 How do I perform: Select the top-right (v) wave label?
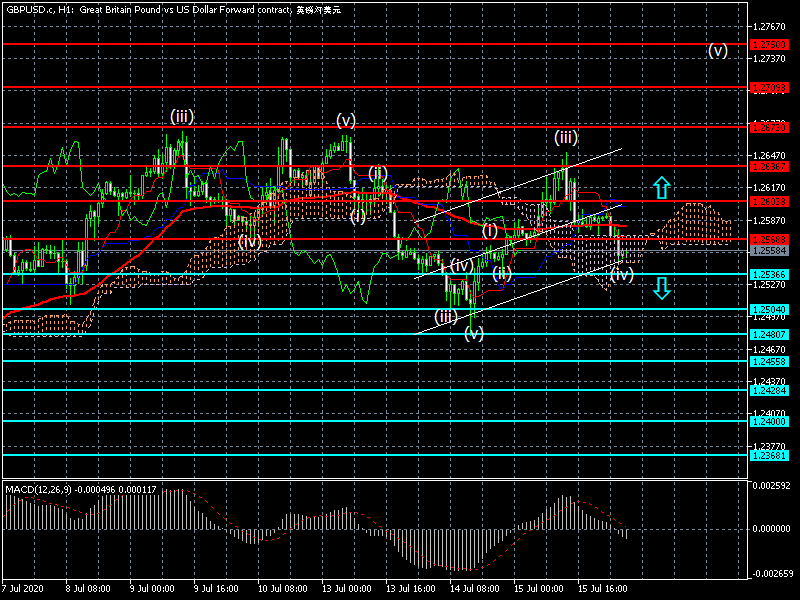(x=717, y=51)
